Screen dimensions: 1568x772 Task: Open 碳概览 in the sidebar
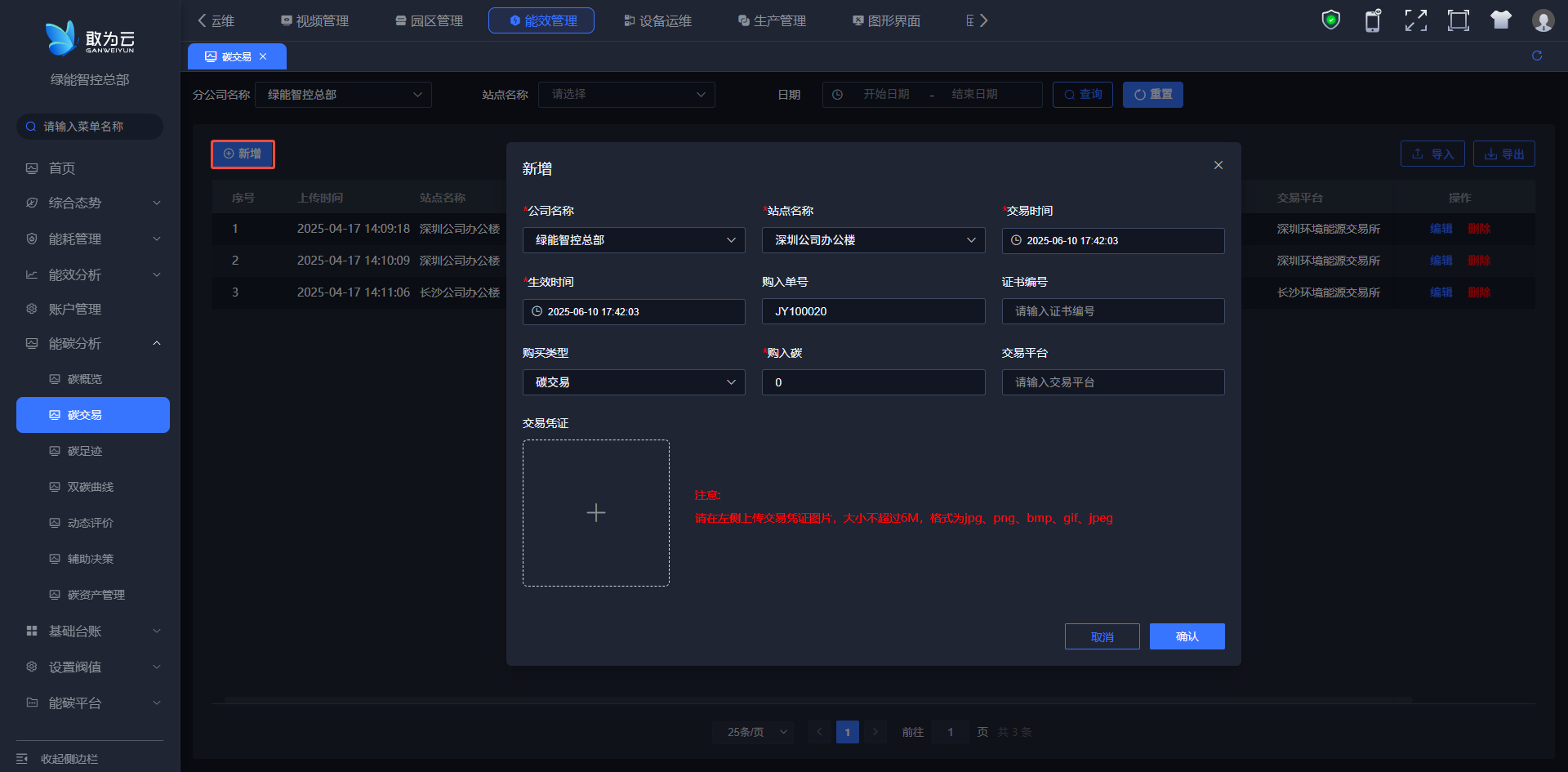93,379
